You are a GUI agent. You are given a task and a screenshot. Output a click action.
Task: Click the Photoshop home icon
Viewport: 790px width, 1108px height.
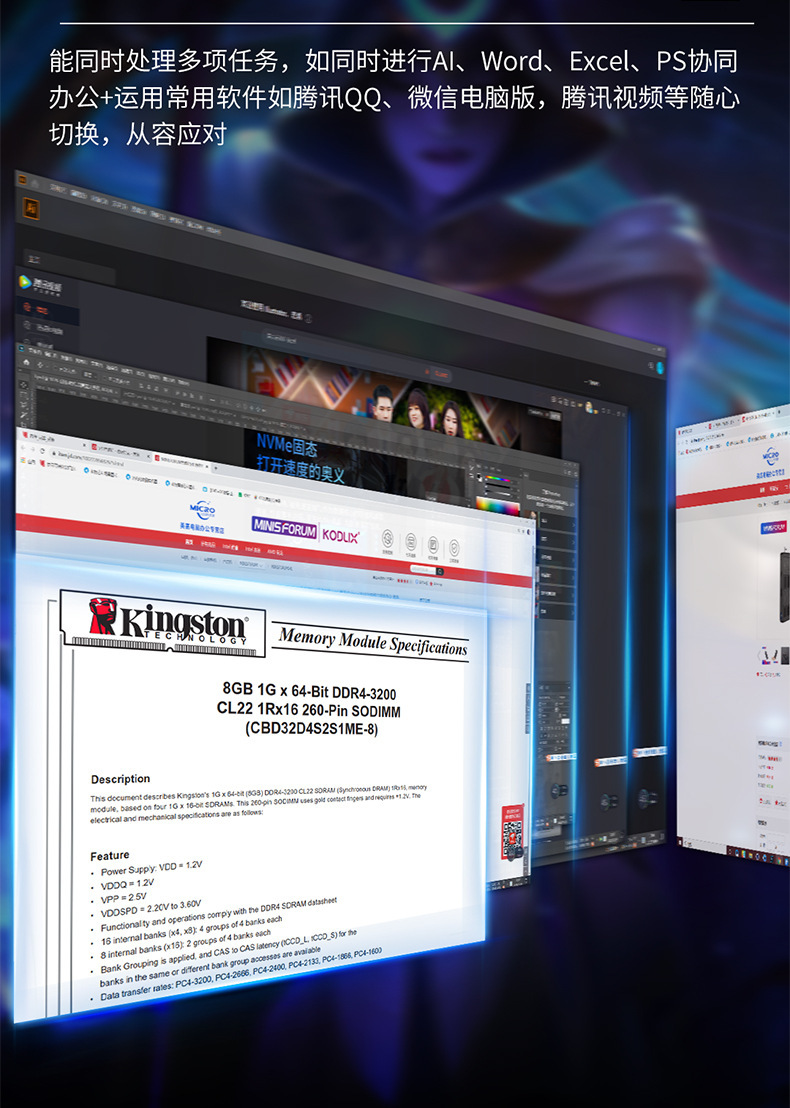pos(25,361)
